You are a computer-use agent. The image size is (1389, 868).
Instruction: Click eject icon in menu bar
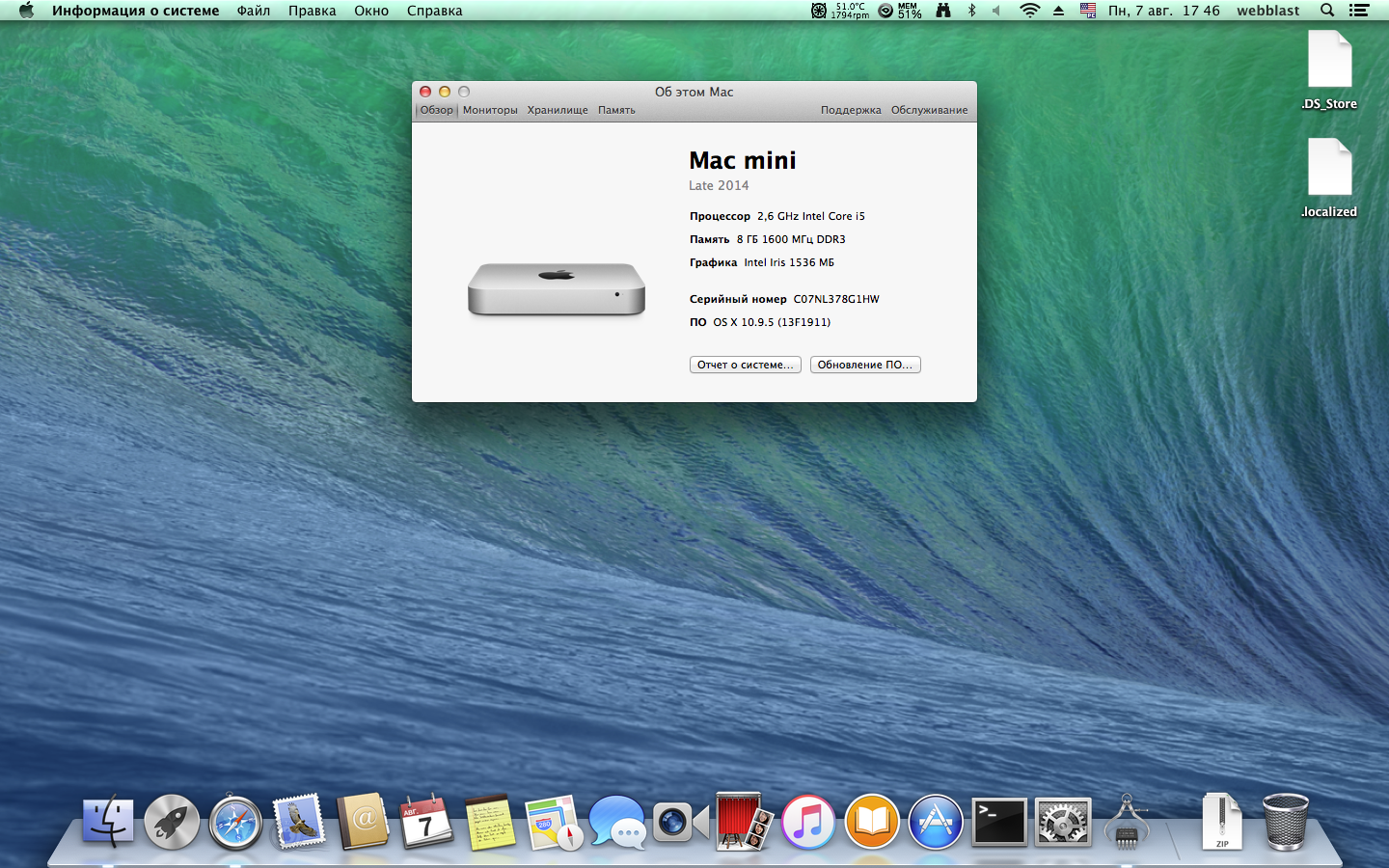(1058, 11)
